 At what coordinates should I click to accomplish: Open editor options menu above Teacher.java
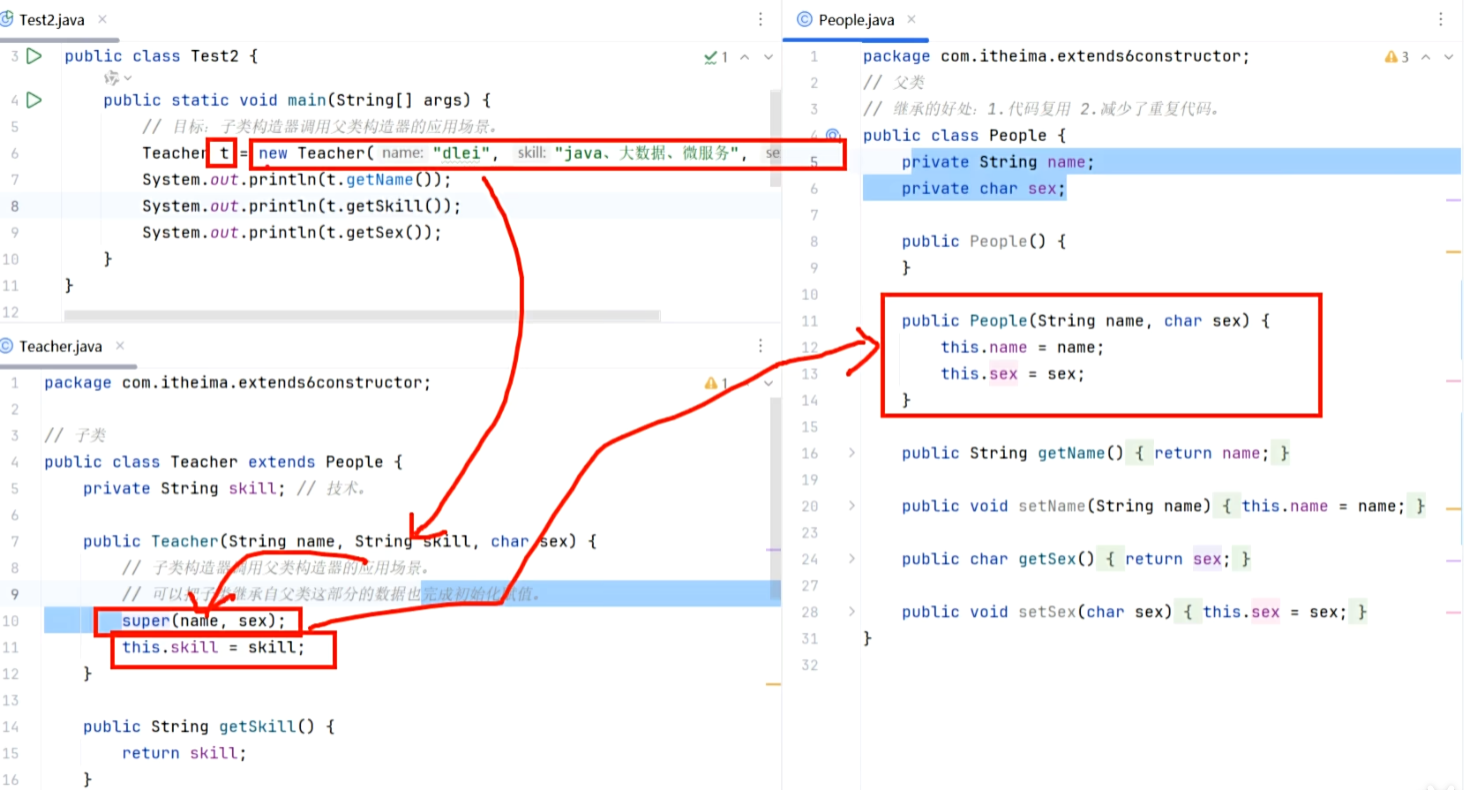click(x=759, y=346)
